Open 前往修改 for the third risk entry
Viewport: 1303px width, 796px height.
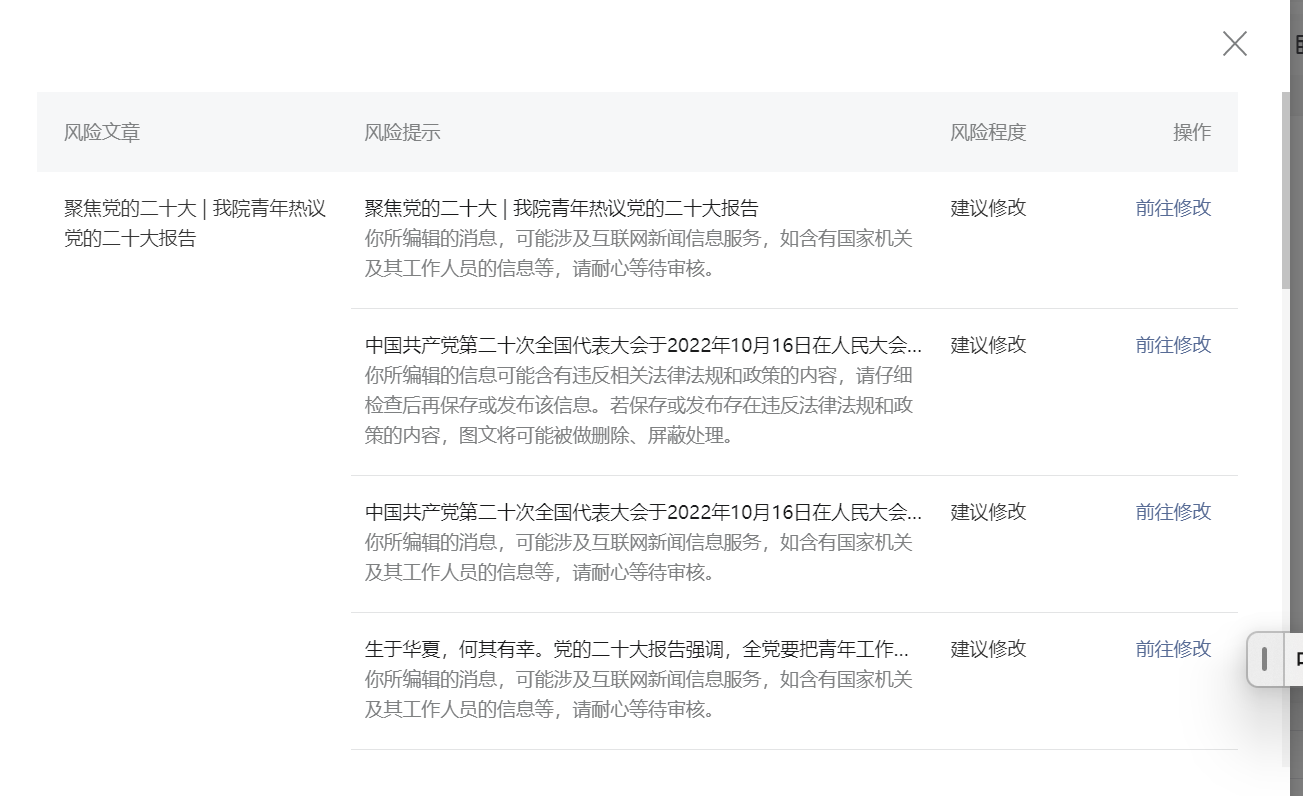click(x=1172, y=512)
